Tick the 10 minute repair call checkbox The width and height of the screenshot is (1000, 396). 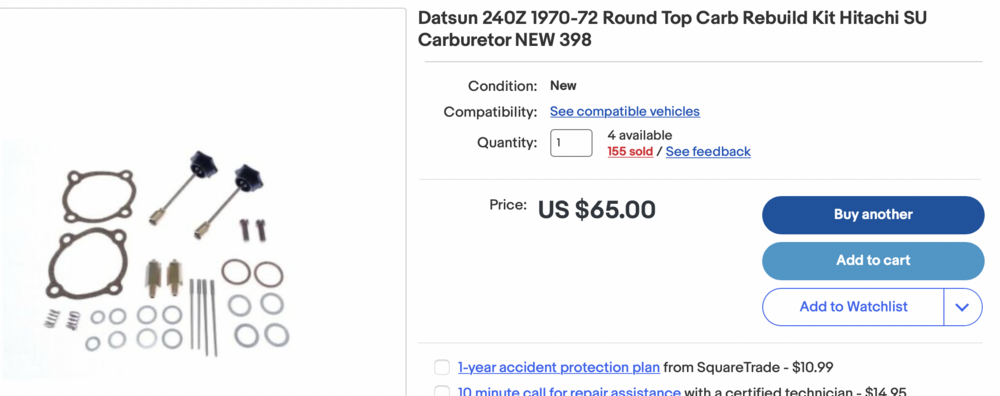tap(441, 391)
